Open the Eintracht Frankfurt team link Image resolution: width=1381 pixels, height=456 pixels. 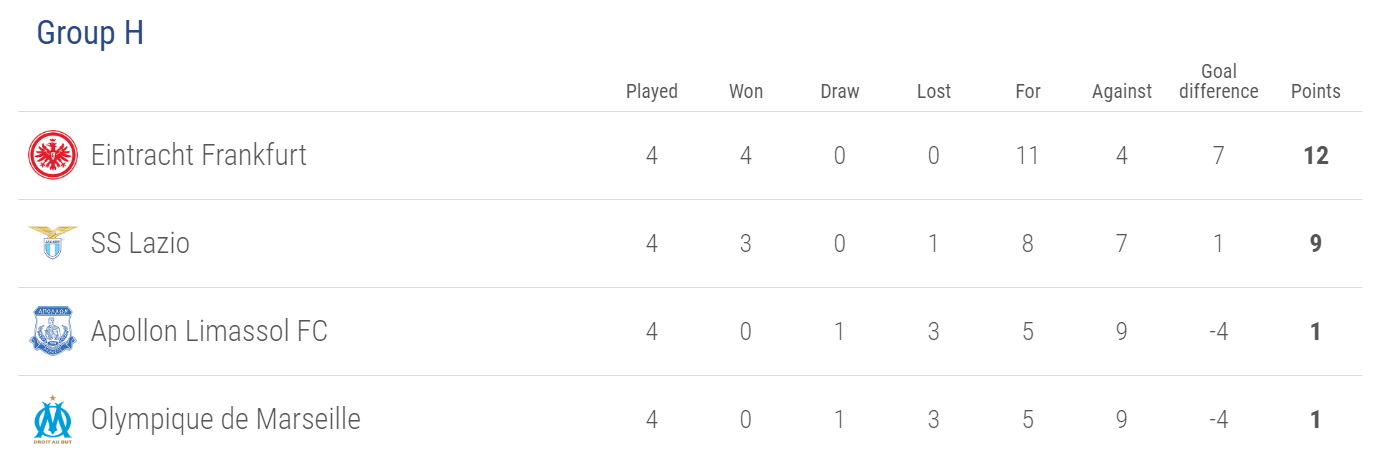pos(199,155)
